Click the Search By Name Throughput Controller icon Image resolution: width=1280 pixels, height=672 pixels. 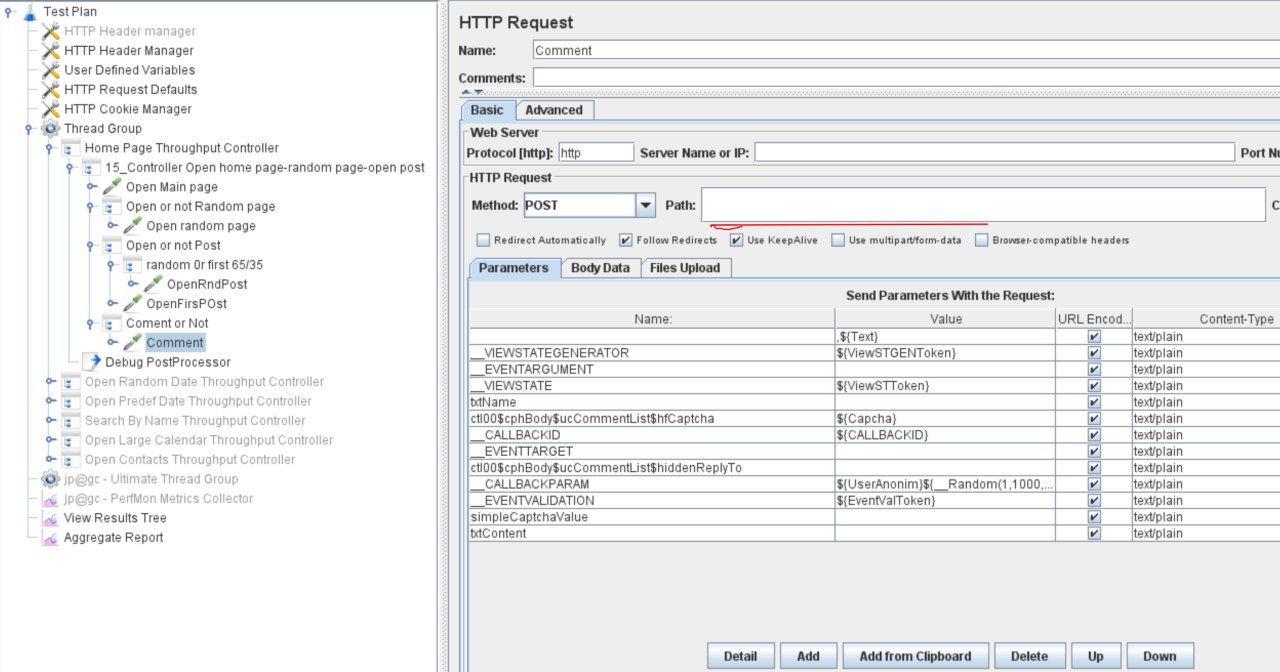coord(70,421)
